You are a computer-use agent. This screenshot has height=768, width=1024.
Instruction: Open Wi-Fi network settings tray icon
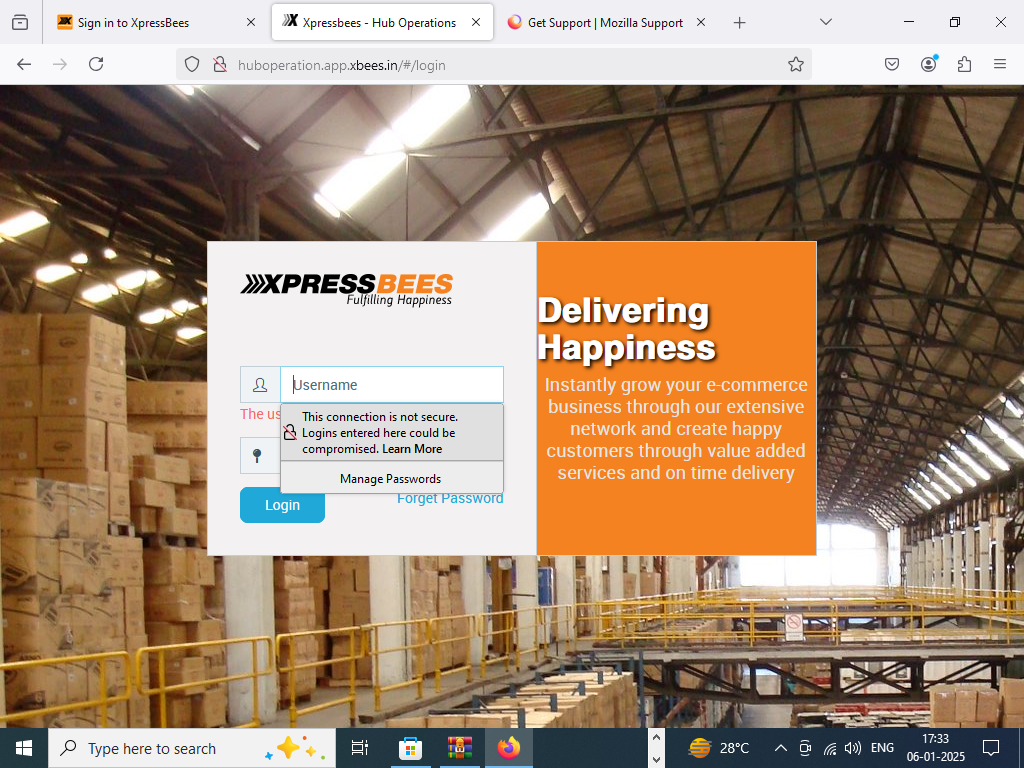point(829,748)
